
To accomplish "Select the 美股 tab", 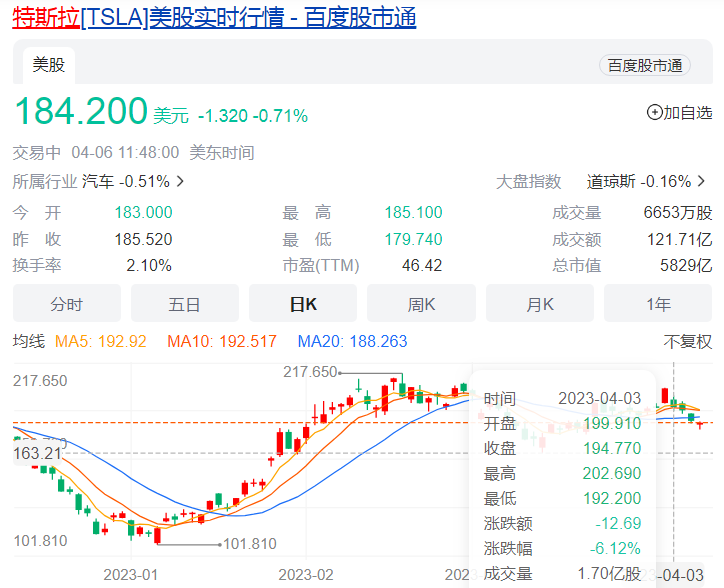I will point(49,65).
